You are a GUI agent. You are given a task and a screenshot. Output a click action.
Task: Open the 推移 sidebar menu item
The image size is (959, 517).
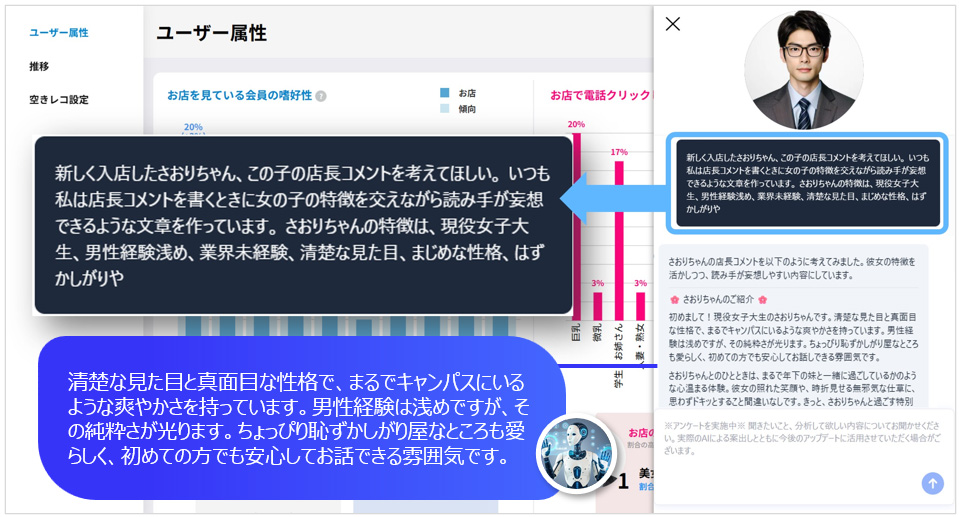(x=39, y=66)
